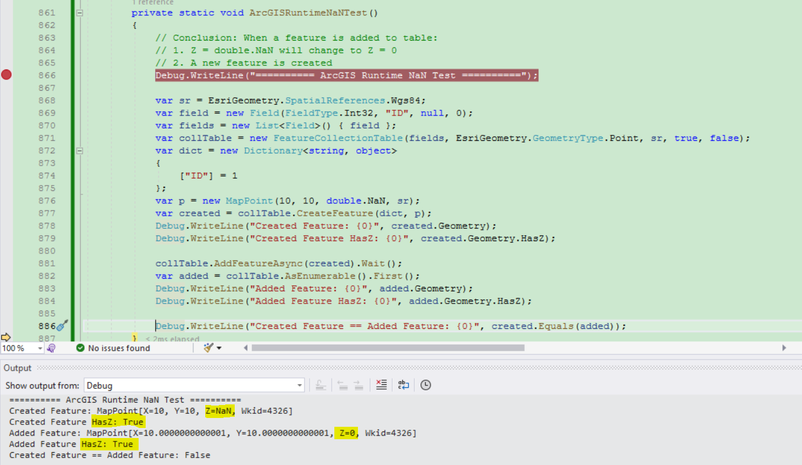Click Find Message in Code icon in Output

321,385
